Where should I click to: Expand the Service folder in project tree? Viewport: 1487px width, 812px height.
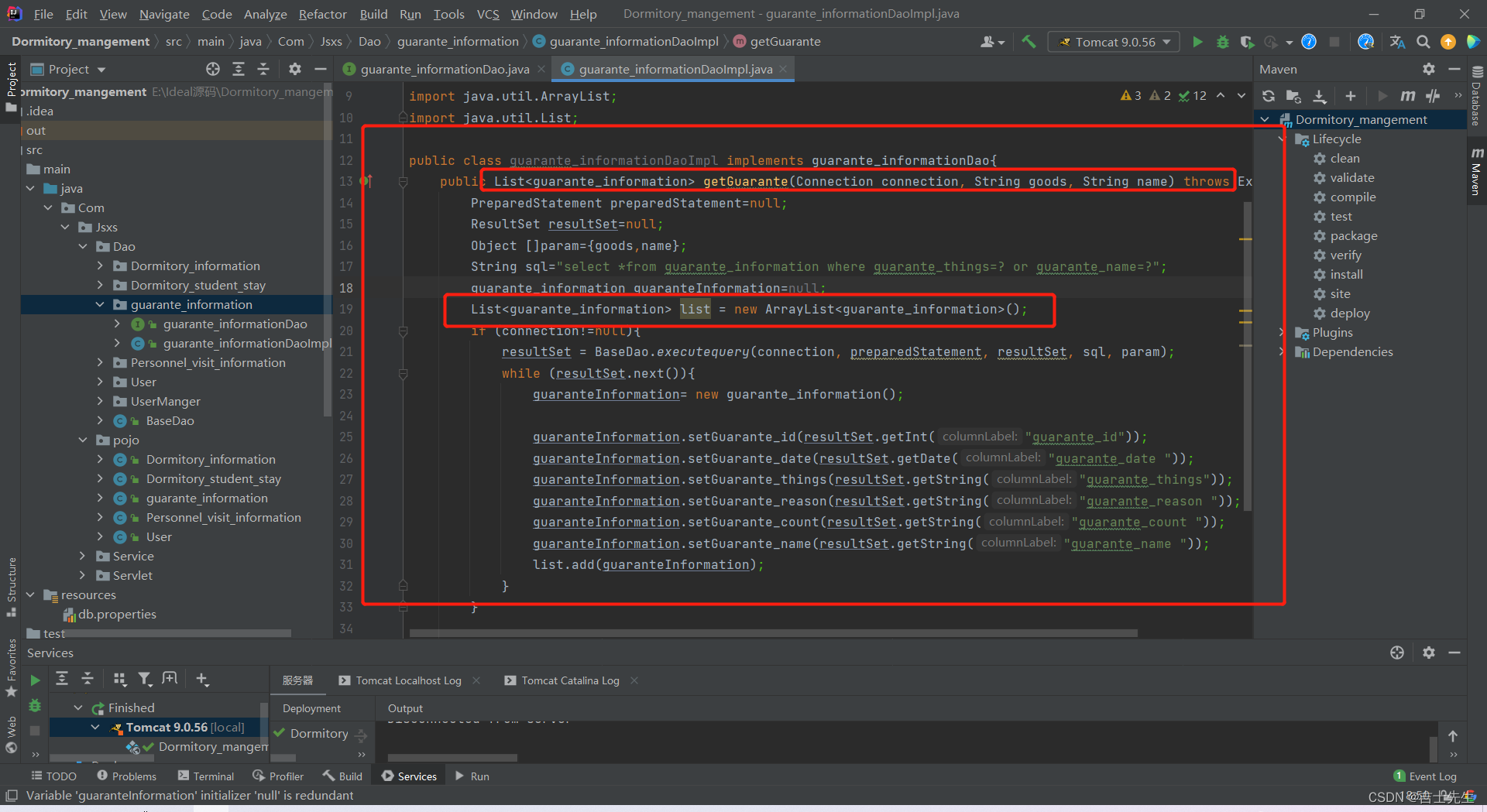(x=83, y=556)
